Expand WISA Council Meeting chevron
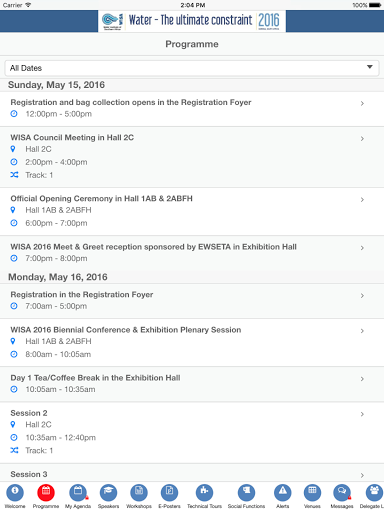This screenshot has width=384, height=512. pyautogui.click(x=362, y=139)
